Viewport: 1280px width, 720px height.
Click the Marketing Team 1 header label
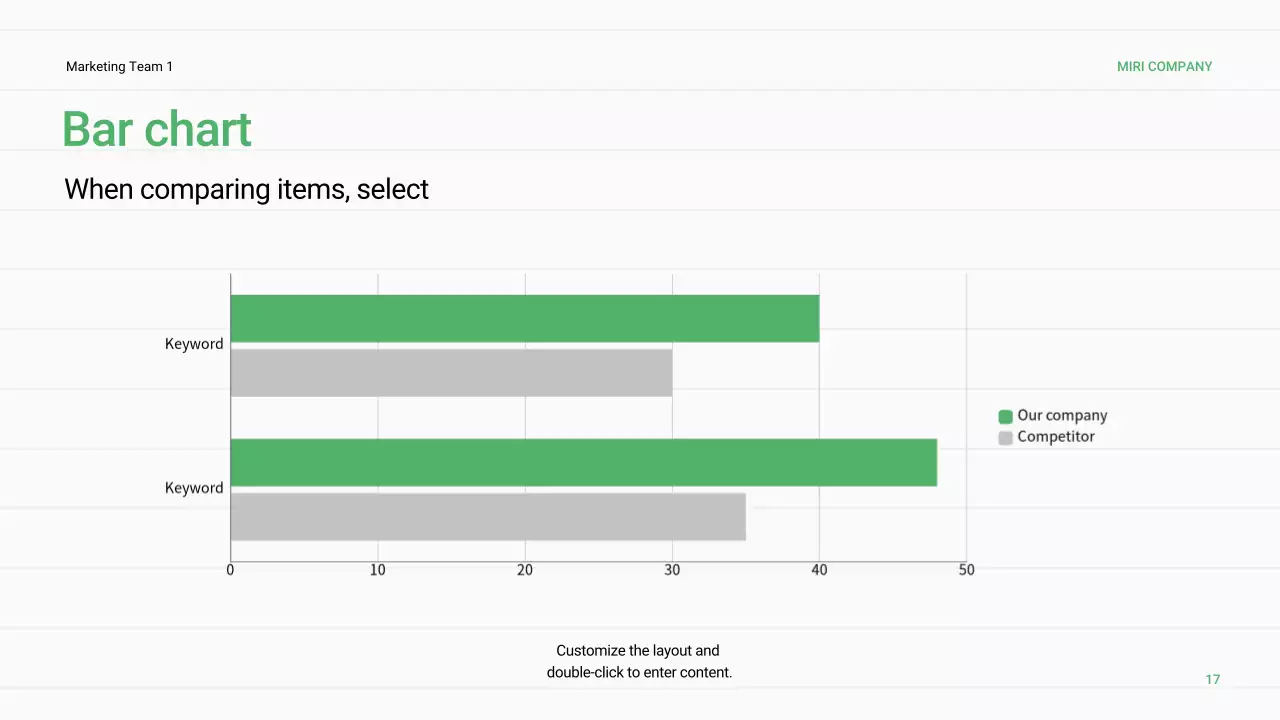[119, 67]
